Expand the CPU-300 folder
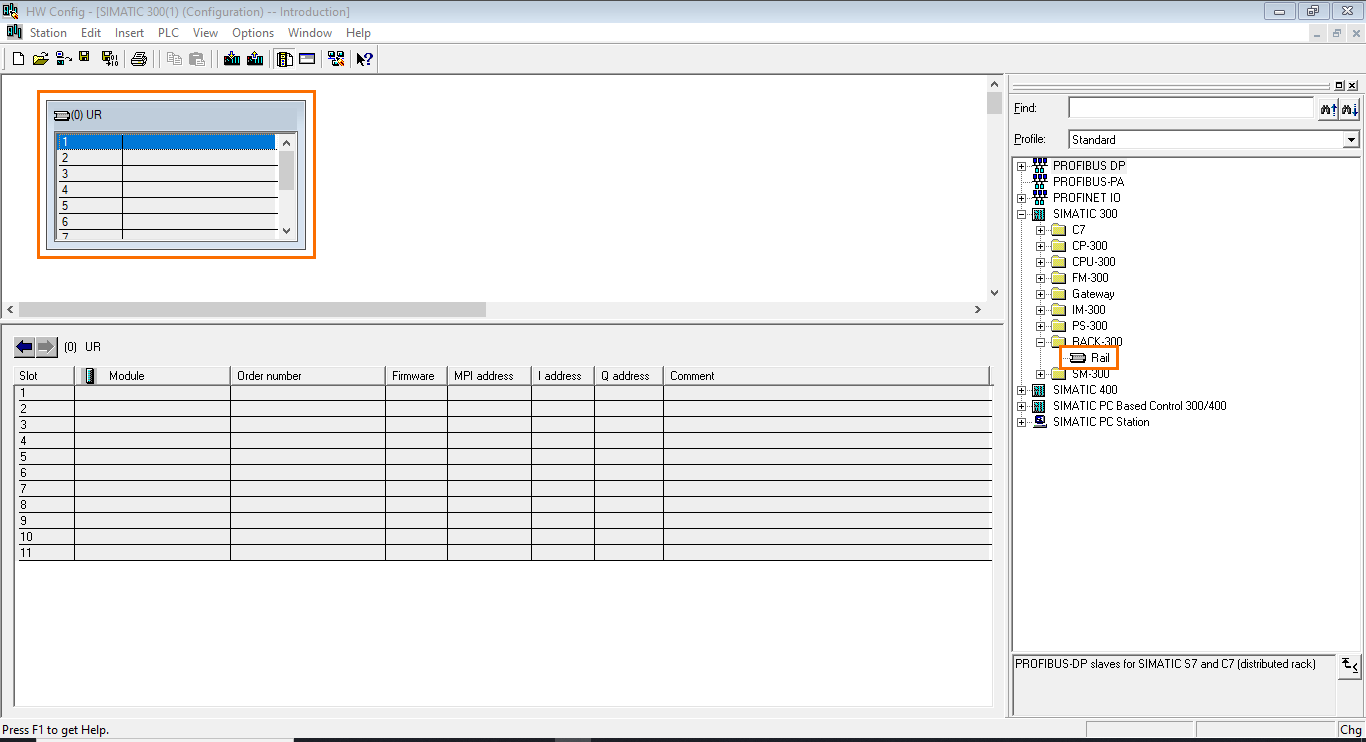 1040,261
